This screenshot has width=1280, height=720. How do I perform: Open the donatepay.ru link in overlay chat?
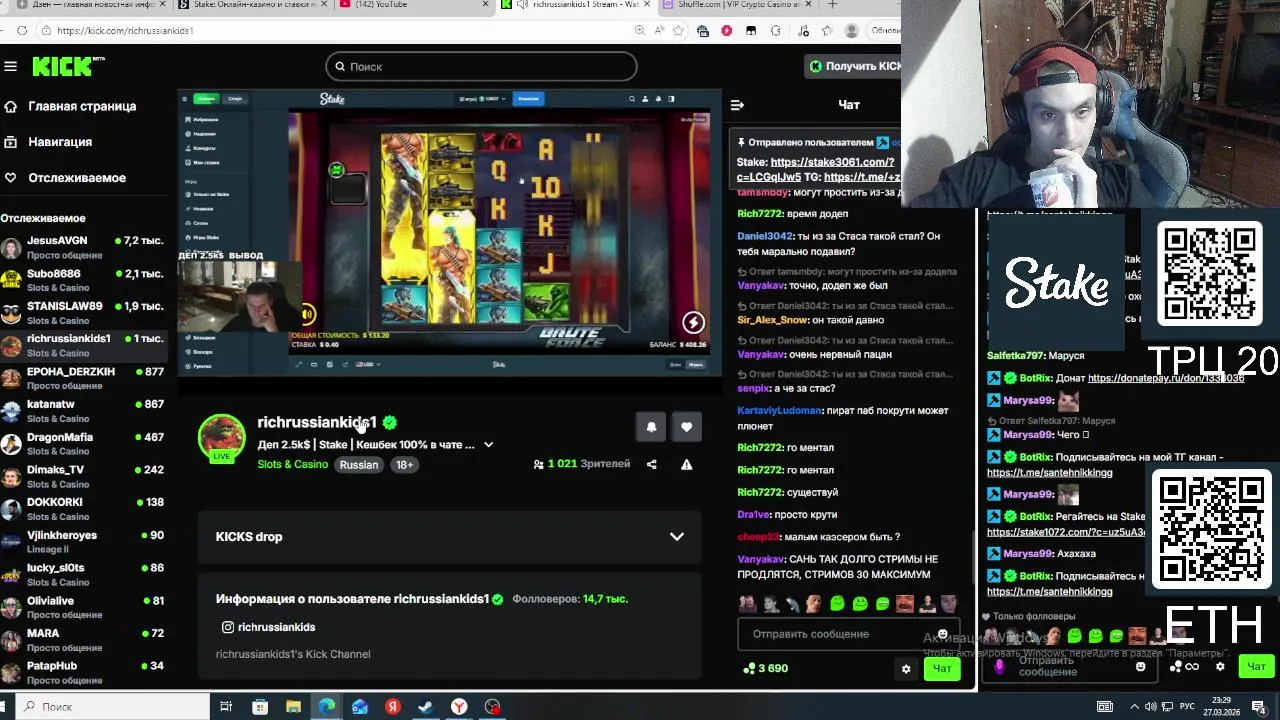(1166, 378)
